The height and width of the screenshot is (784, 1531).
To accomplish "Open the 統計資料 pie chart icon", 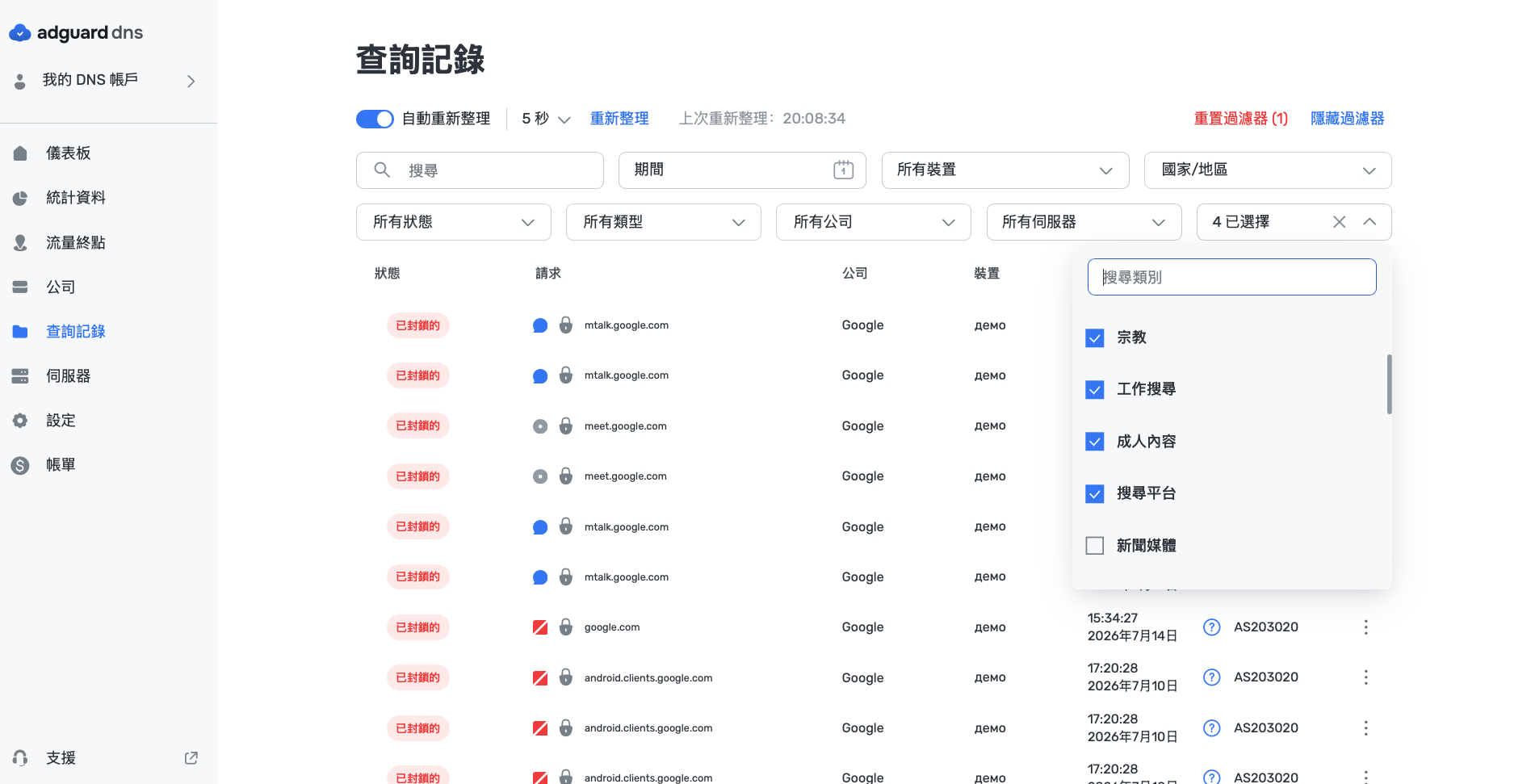I will [20, 198].
